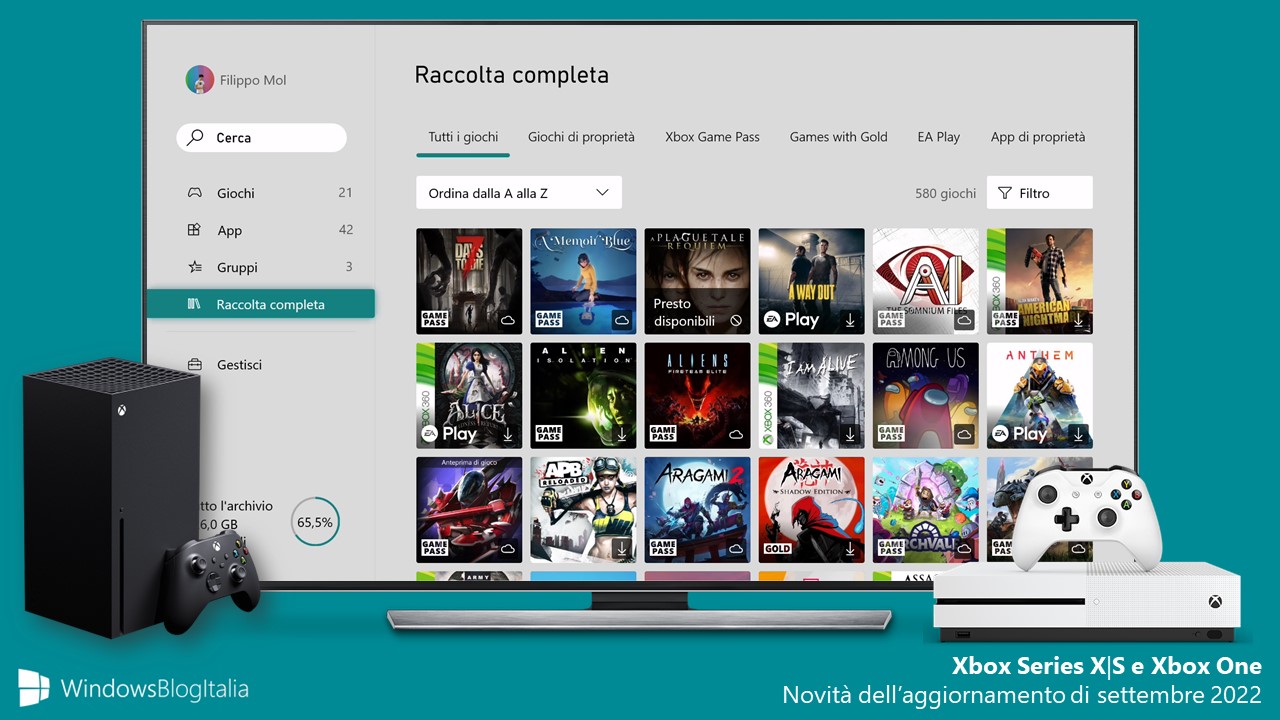Viewport: 1280px width, 720px height.
Task: Click the Raccolta completa page heading
Action: pos(511,75)
